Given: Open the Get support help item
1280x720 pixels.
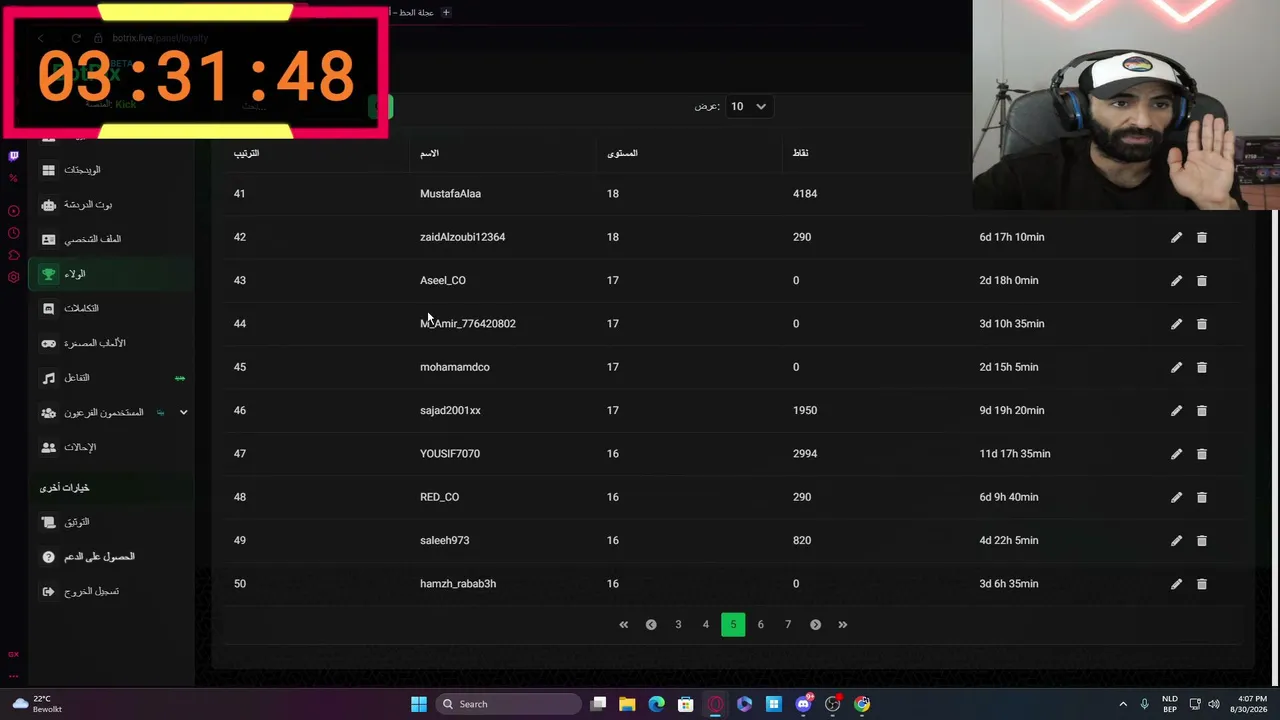Looking at the screenshot, I should (110, 556).
